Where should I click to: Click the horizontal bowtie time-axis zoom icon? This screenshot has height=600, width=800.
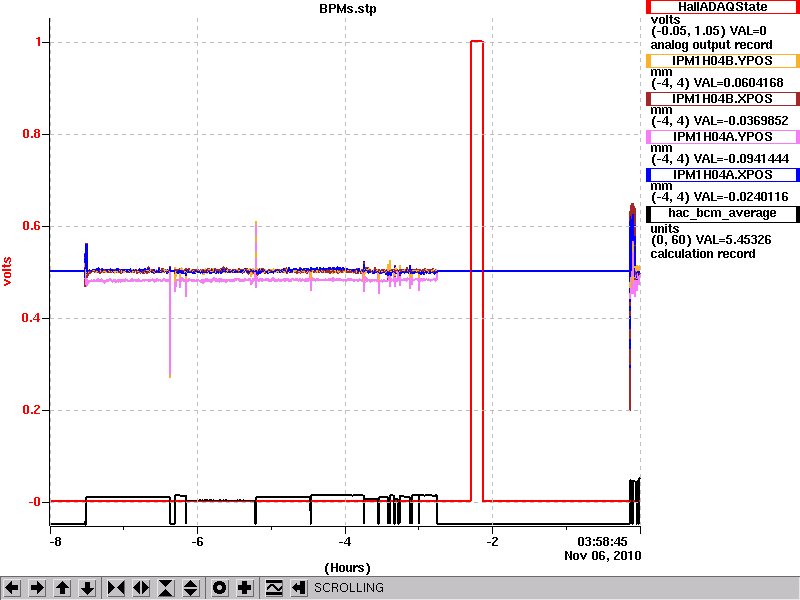tap(116, 588)
